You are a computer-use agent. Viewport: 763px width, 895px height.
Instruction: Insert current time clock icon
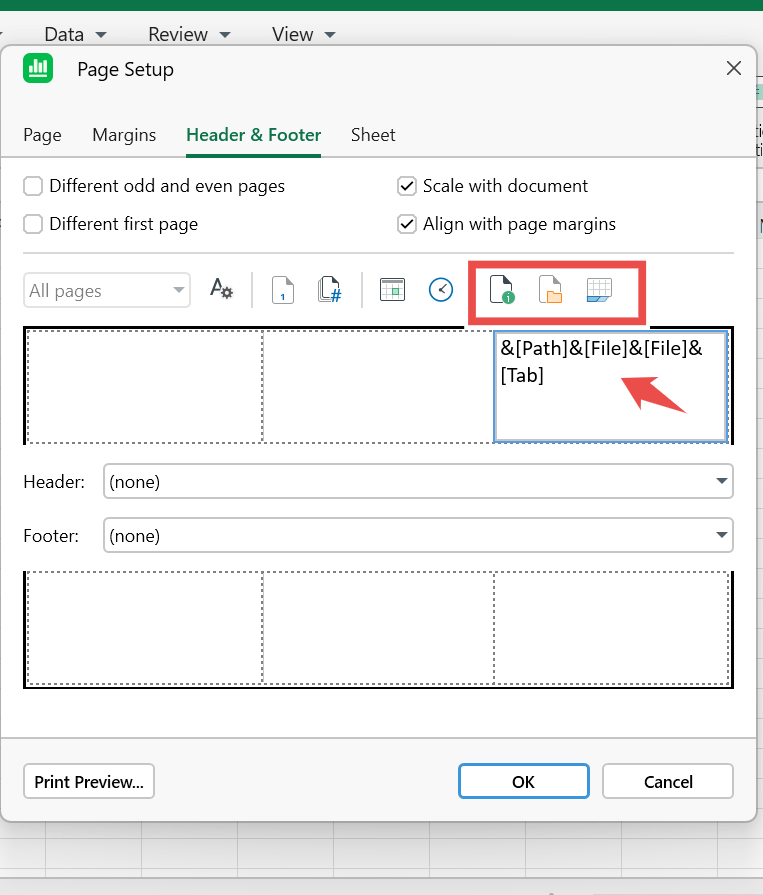(x=441, y=290)
